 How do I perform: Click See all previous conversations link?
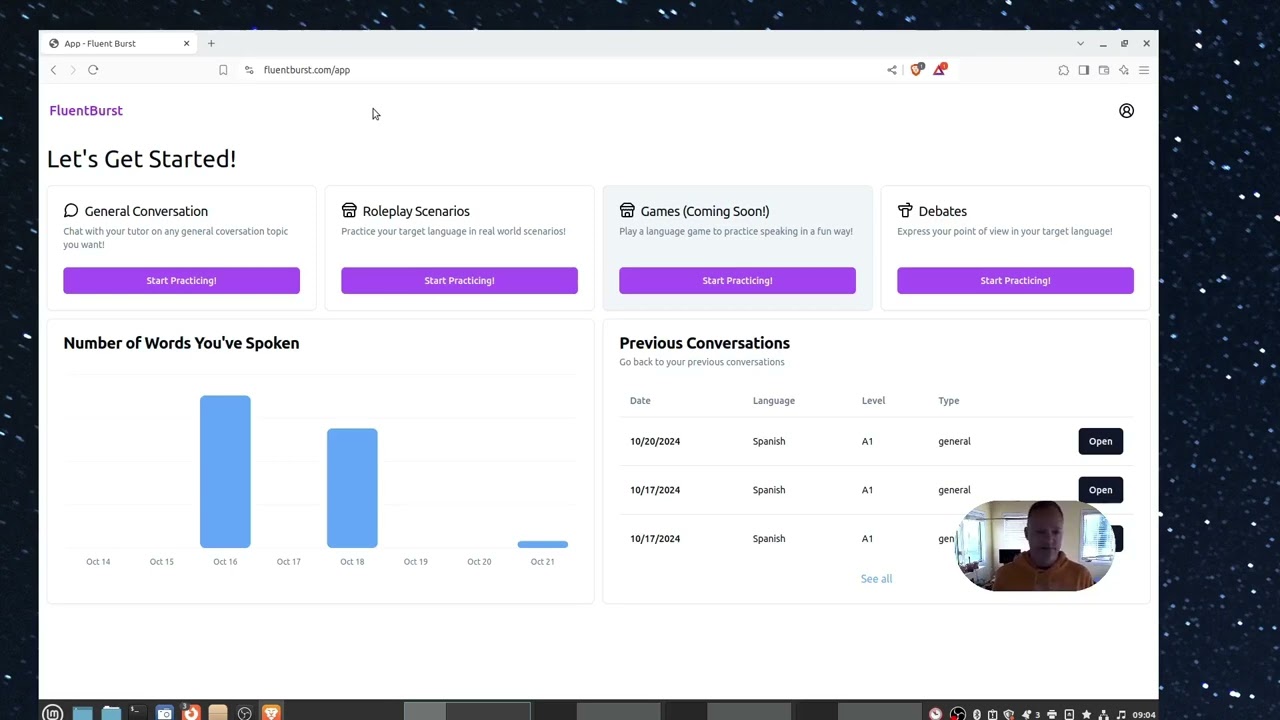876,579
